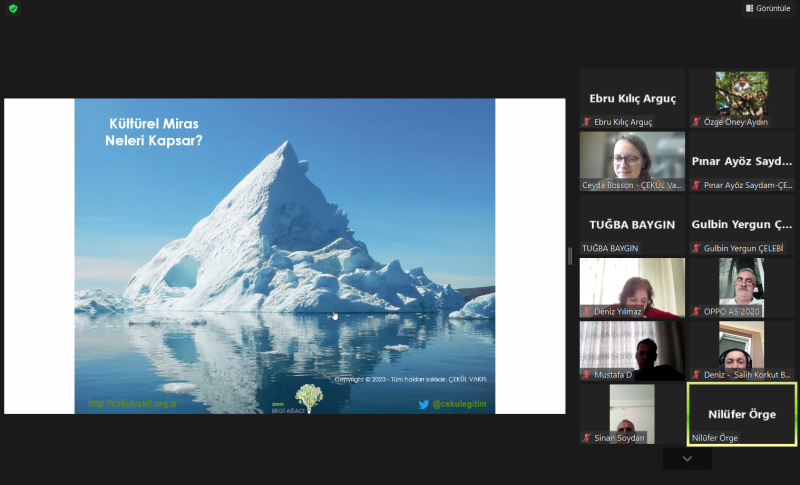Click Mustafa D's muted mic icon
The height and width of the screenshot is (485, 800).
587,375
